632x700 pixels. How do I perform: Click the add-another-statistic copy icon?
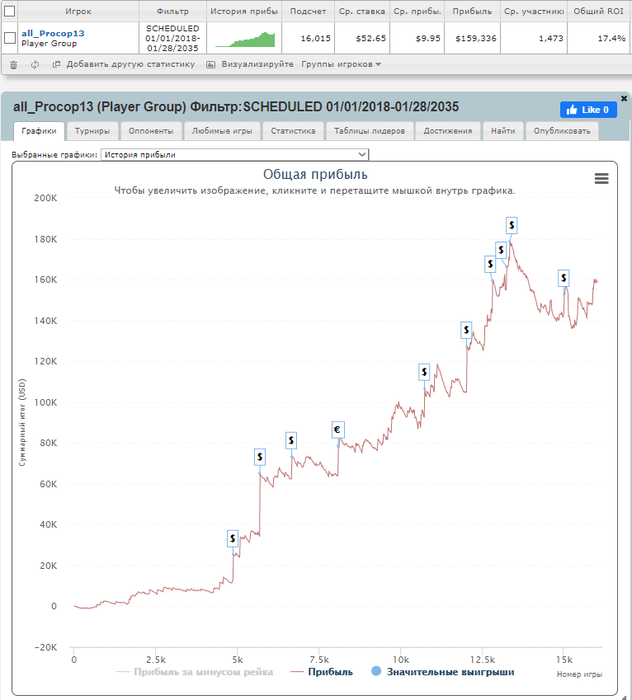pyautogui.click(x=56, y=64)
